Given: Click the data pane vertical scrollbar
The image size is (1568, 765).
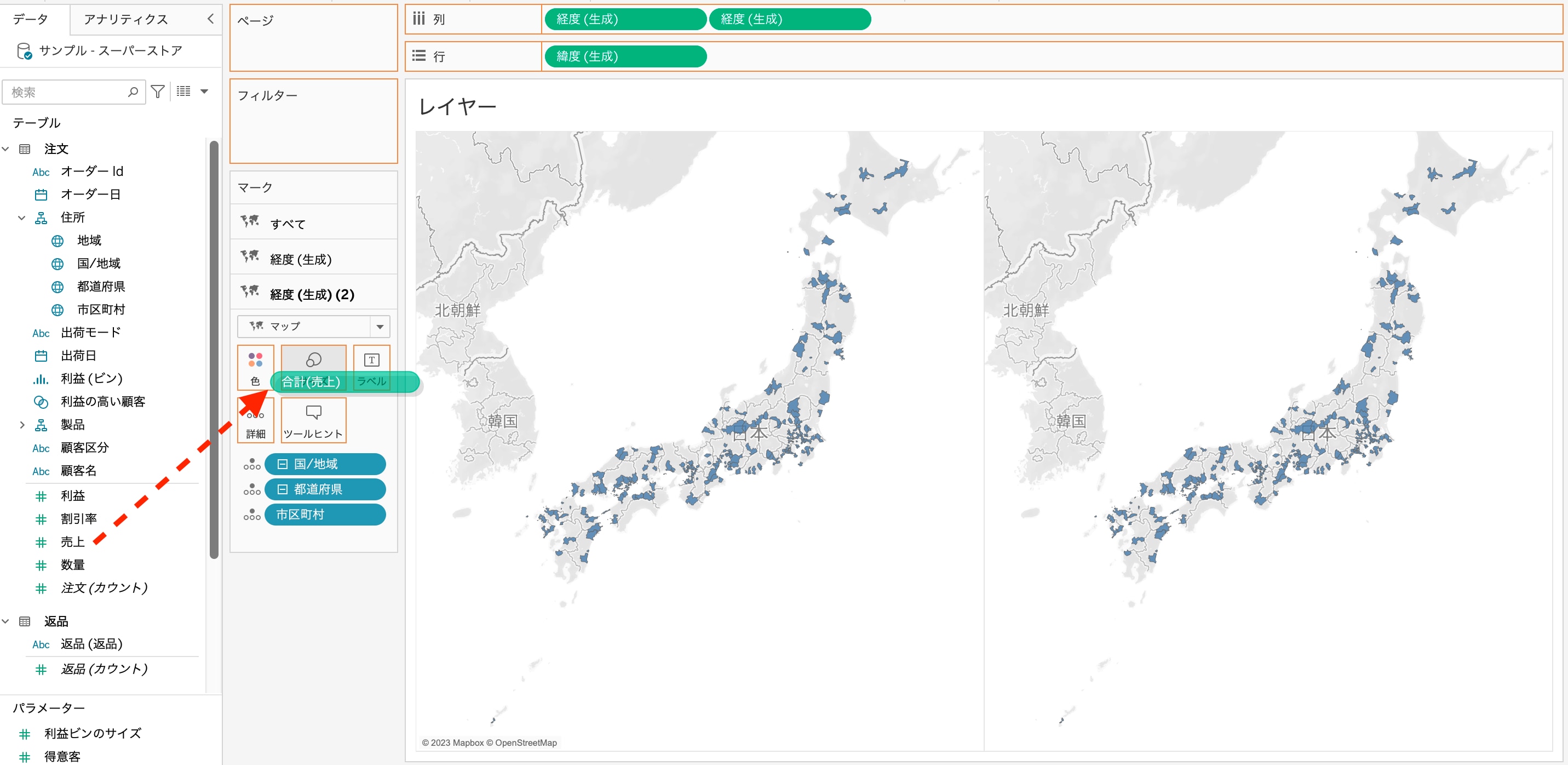Looking at the screenshot, I should point(214,349).
